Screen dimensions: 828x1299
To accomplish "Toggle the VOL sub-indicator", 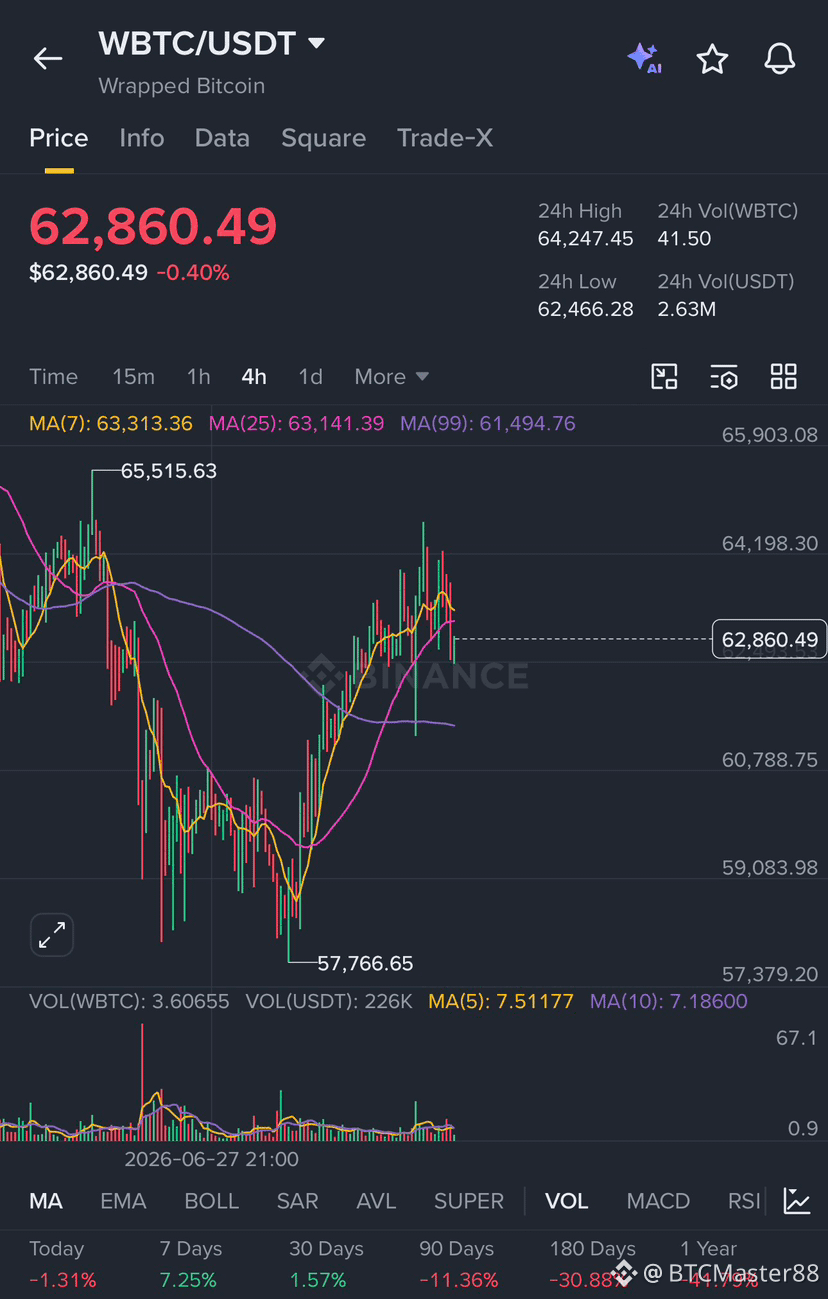I will point(567,1201).
